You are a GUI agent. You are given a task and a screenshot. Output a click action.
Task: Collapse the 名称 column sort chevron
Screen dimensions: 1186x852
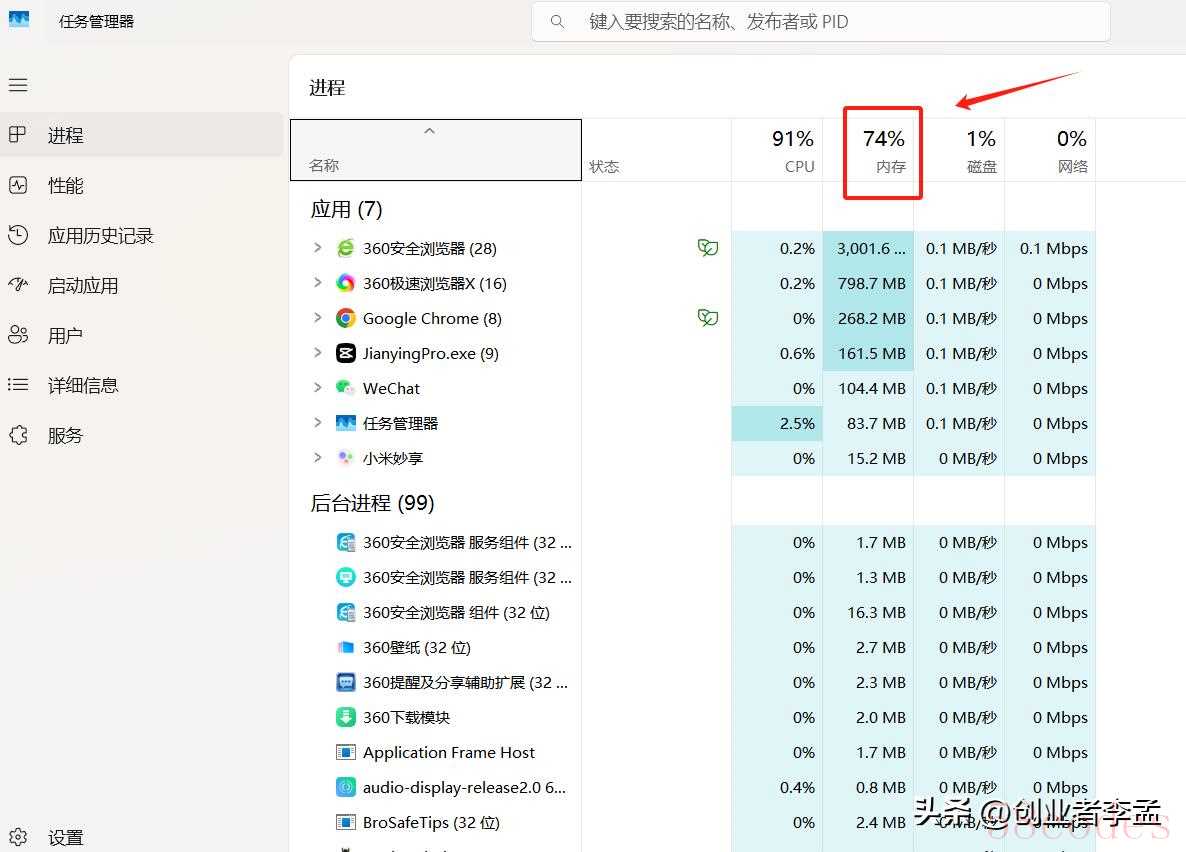pyautogui.click(x=430, y=131)
